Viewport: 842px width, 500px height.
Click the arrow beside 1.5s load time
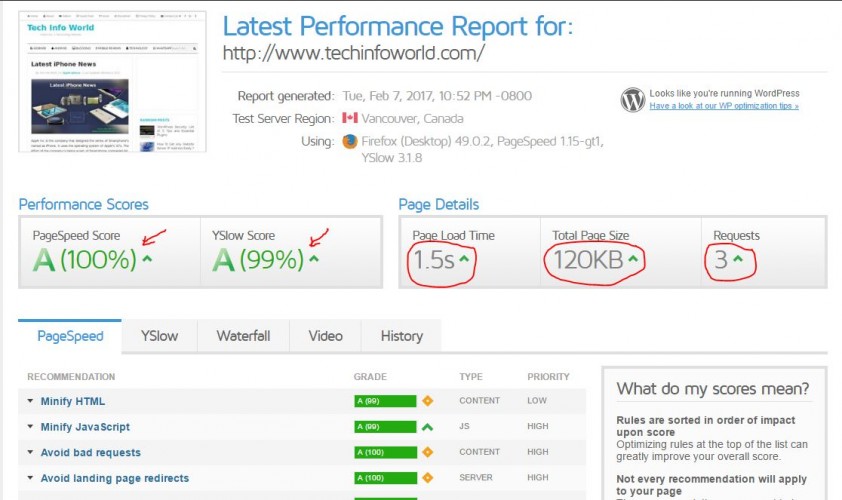click(x=464, y=259)
